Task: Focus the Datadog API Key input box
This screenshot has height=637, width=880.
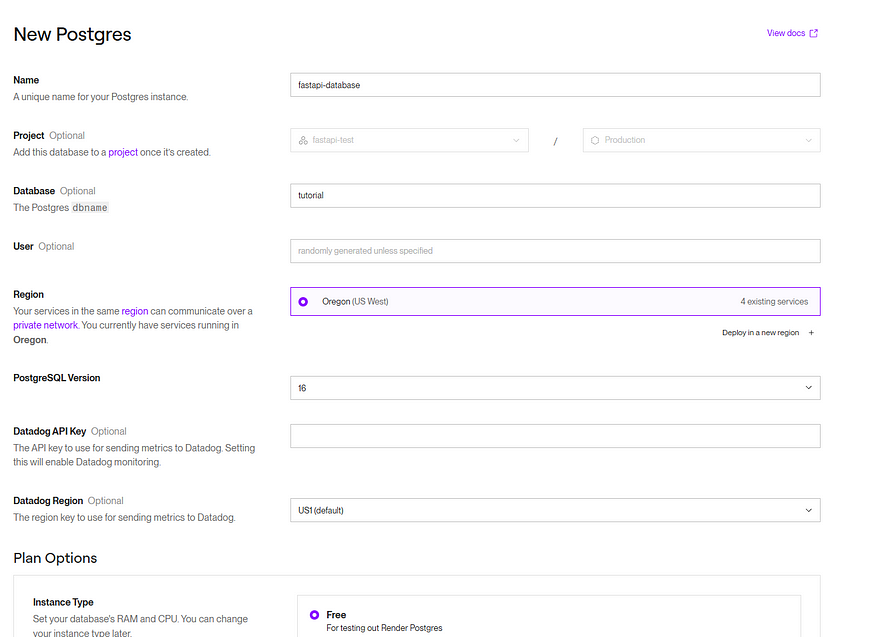Action: [x=555, y=436]
